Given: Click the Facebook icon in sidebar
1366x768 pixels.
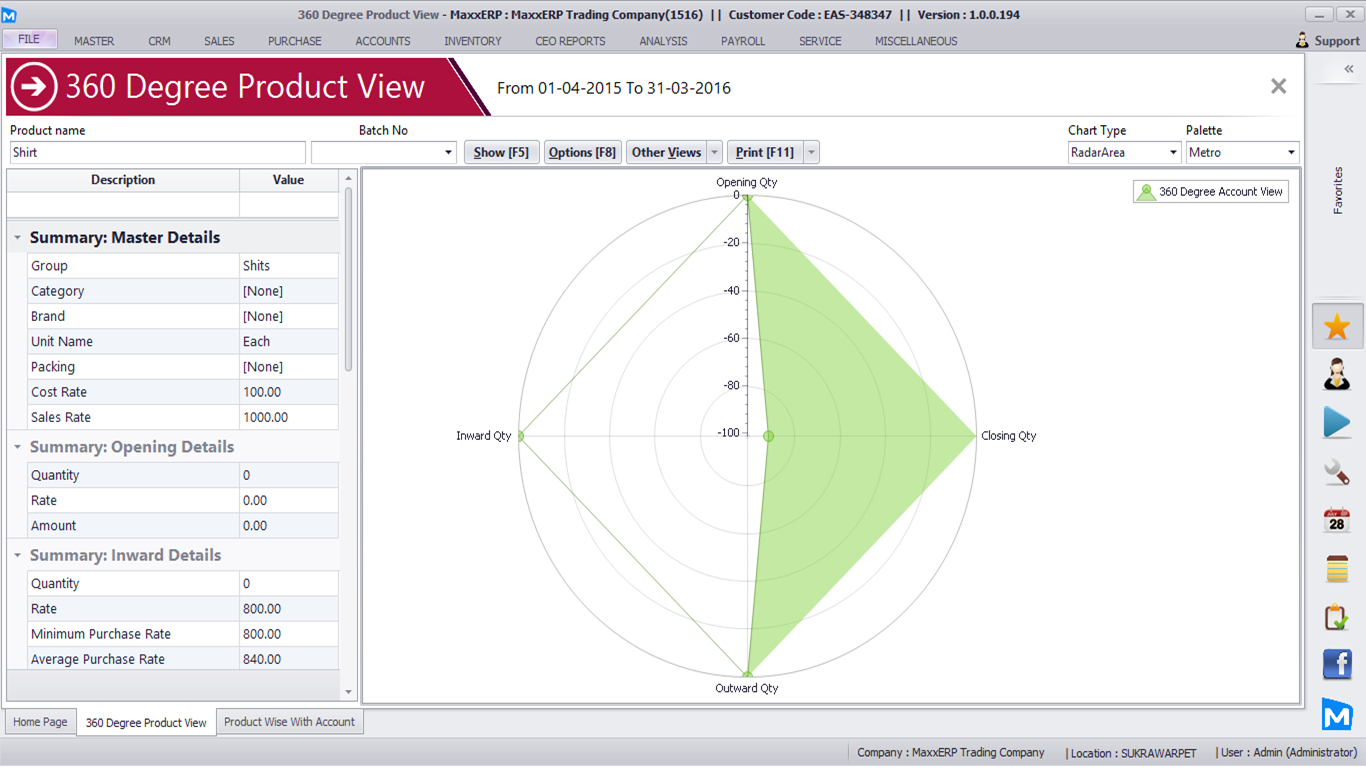Looking at the screenshot, I should 1337,664.
